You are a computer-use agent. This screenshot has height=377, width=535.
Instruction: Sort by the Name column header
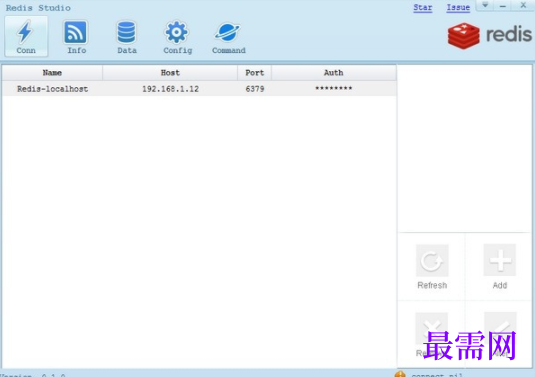pyautogui.click(x=52, y=73)
